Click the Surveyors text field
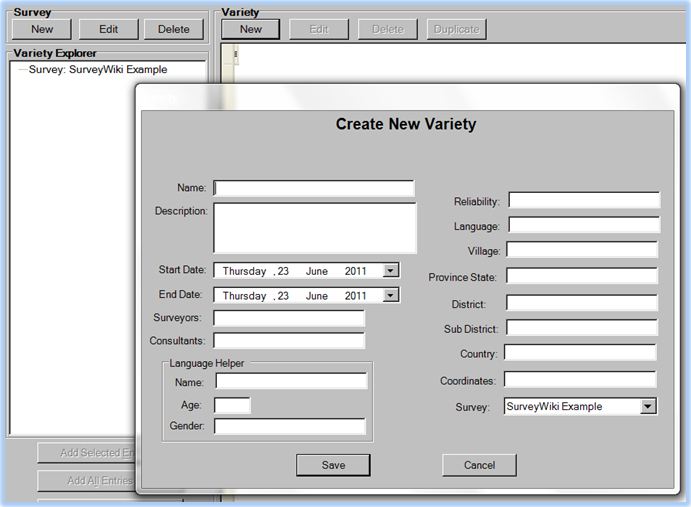Viewport: 691px width, 507px height. [x=288, y=318]
